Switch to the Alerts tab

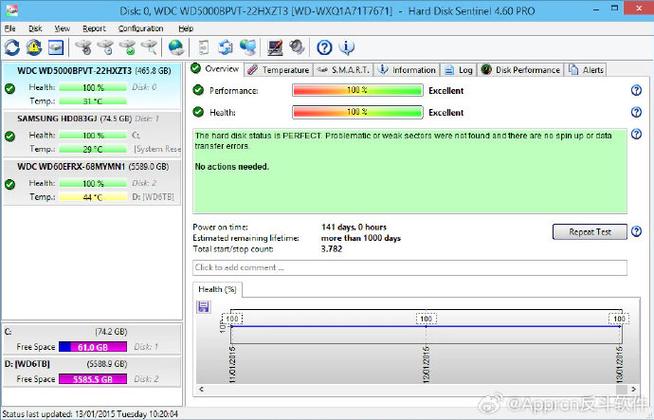(586, 70)
